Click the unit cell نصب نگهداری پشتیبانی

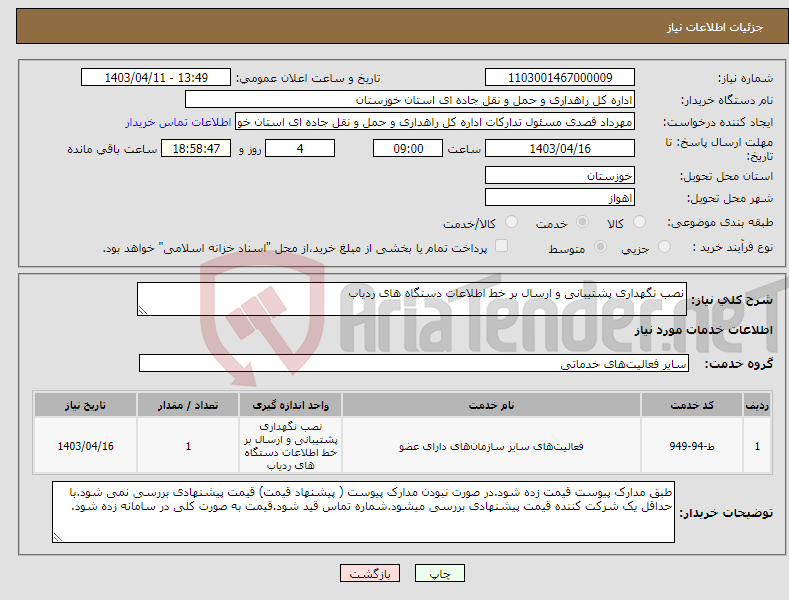[290, 446]
